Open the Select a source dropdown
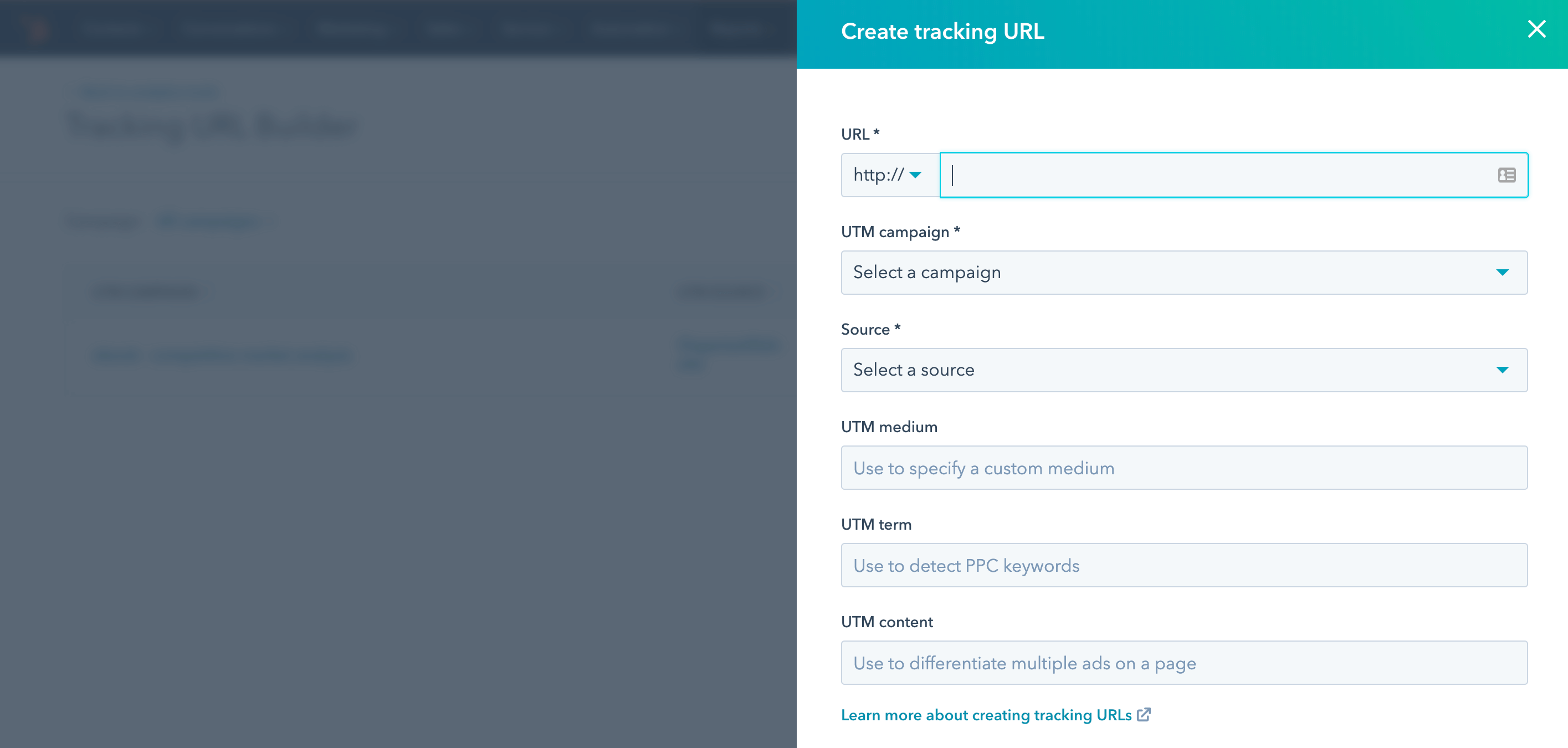The height and width of the screenshot is (748, 1568). click(x=1184, y=370)
